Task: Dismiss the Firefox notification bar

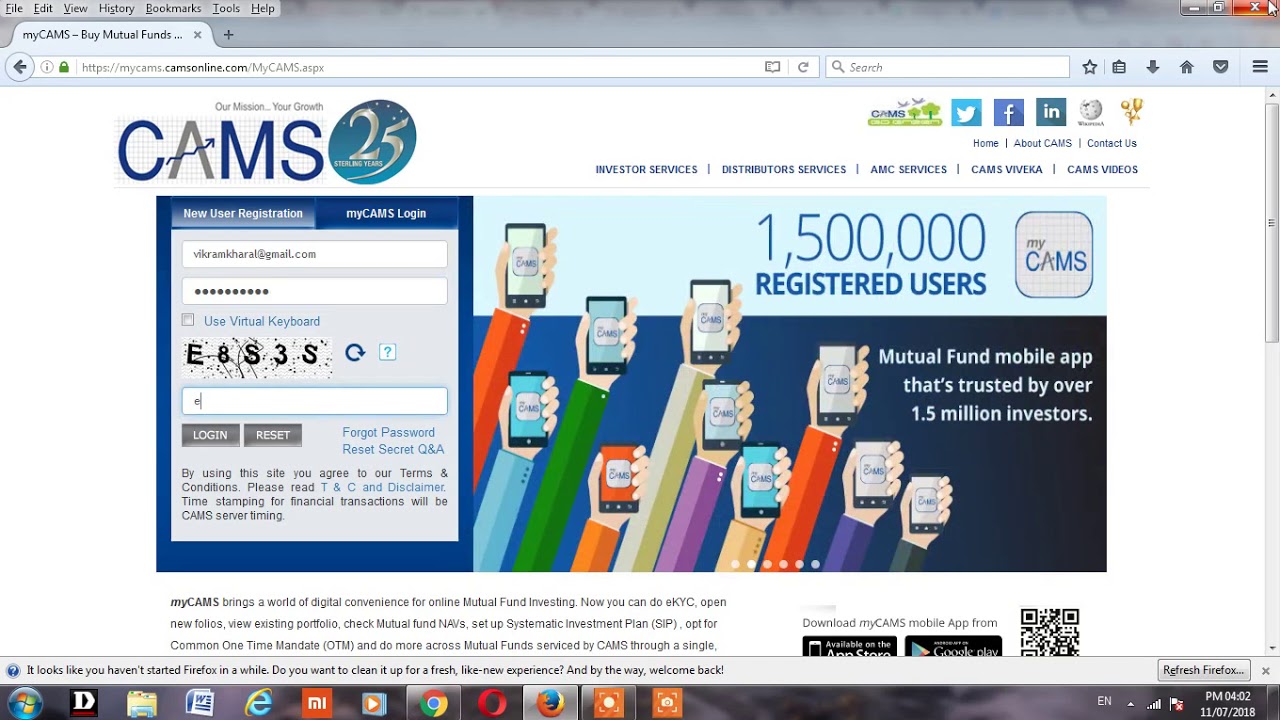Action: click(x=1265, y=670)
